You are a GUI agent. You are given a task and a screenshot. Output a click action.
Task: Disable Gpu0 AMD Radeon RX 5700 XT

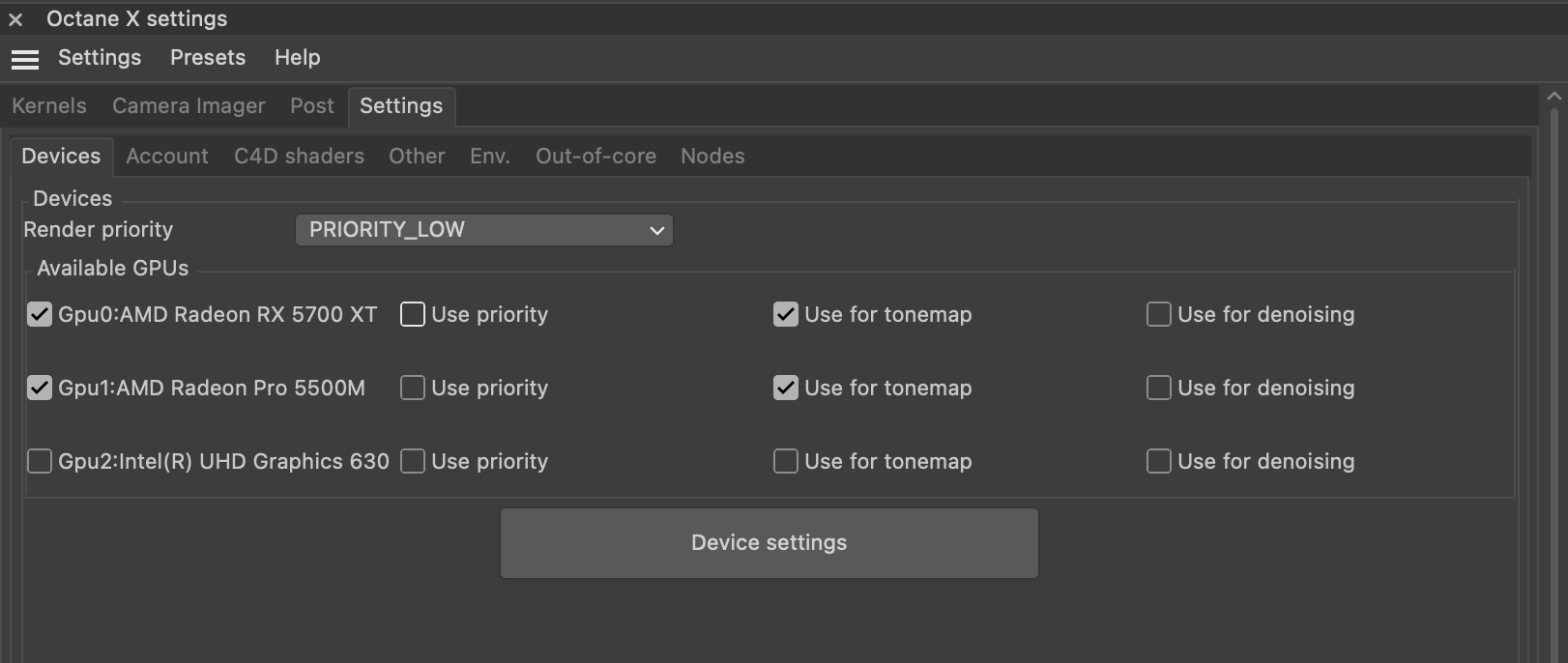tap(40, 314)
